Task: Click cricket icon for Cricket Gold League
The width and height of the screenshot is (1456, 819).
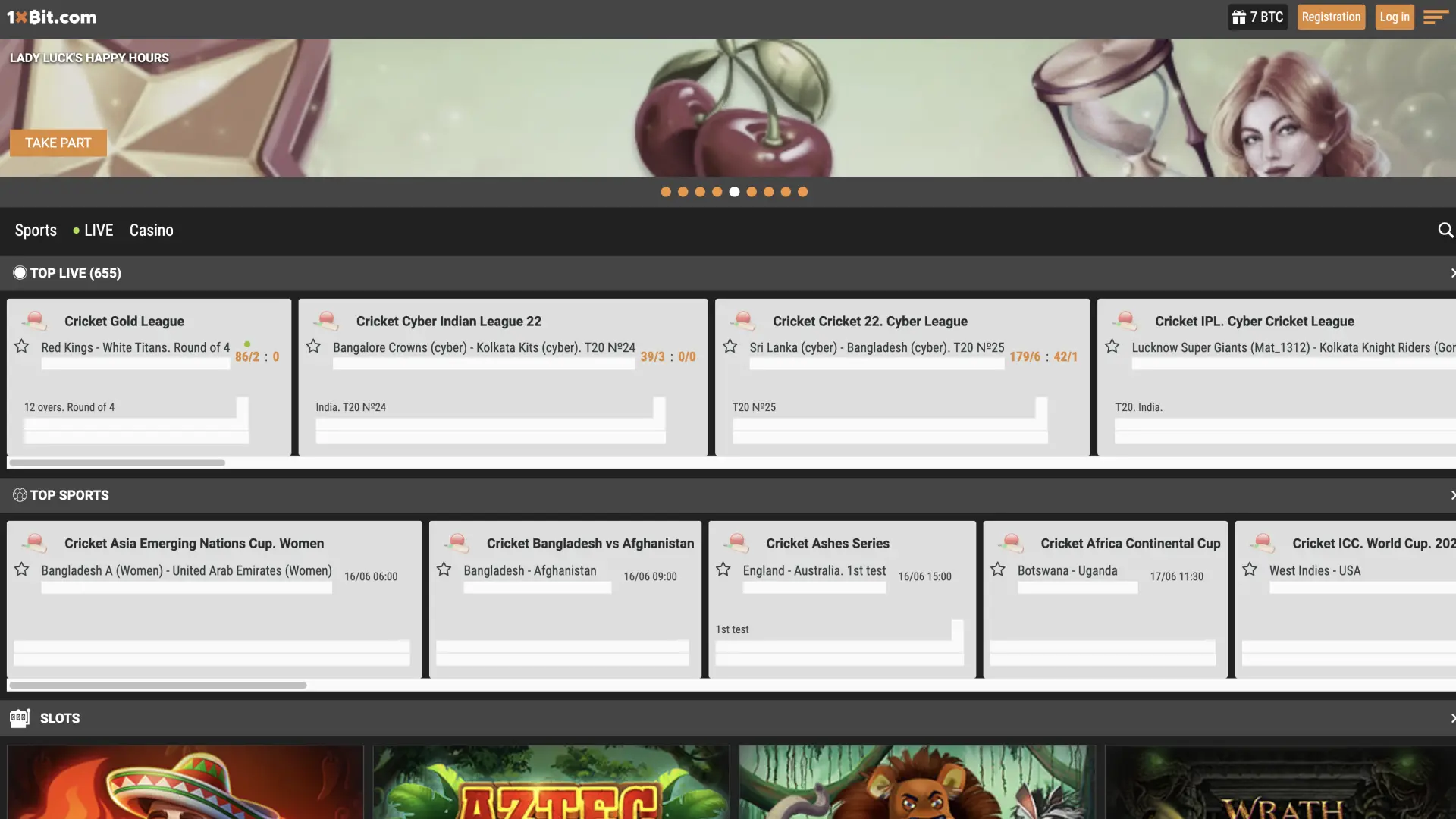Action: 34,321
